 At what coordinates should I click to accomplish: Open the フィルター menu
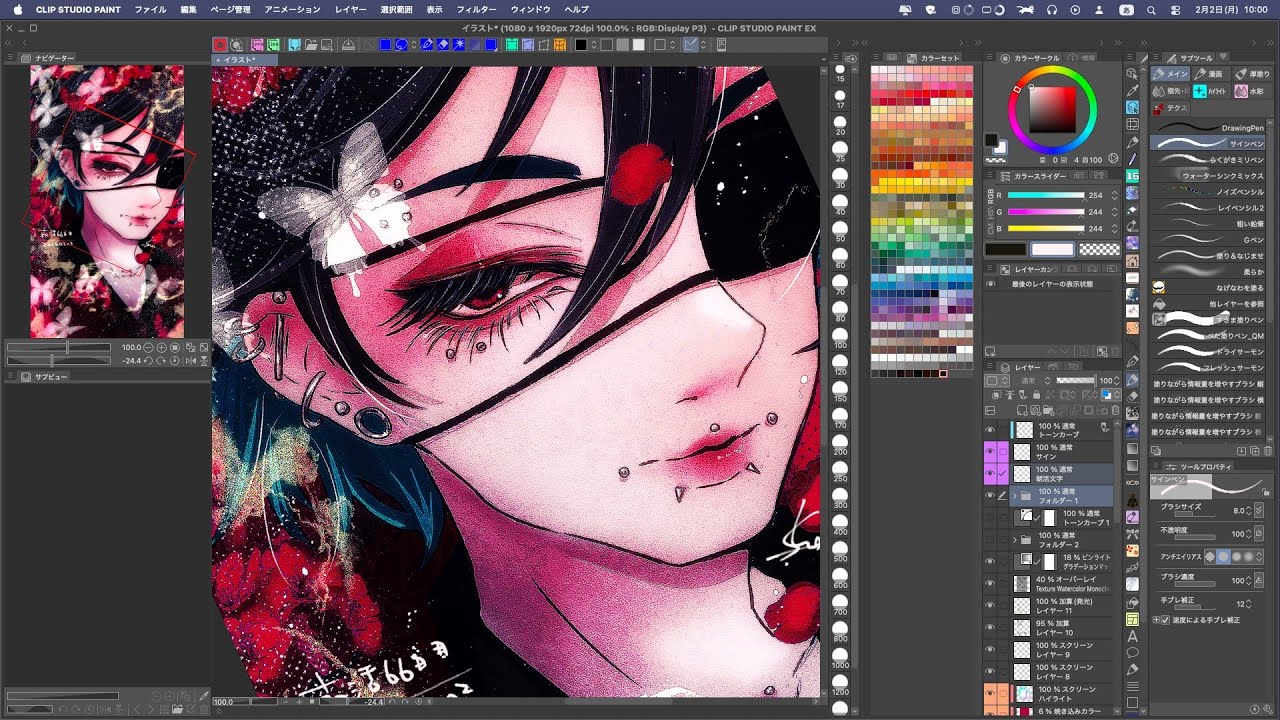[x=477, y=9]
